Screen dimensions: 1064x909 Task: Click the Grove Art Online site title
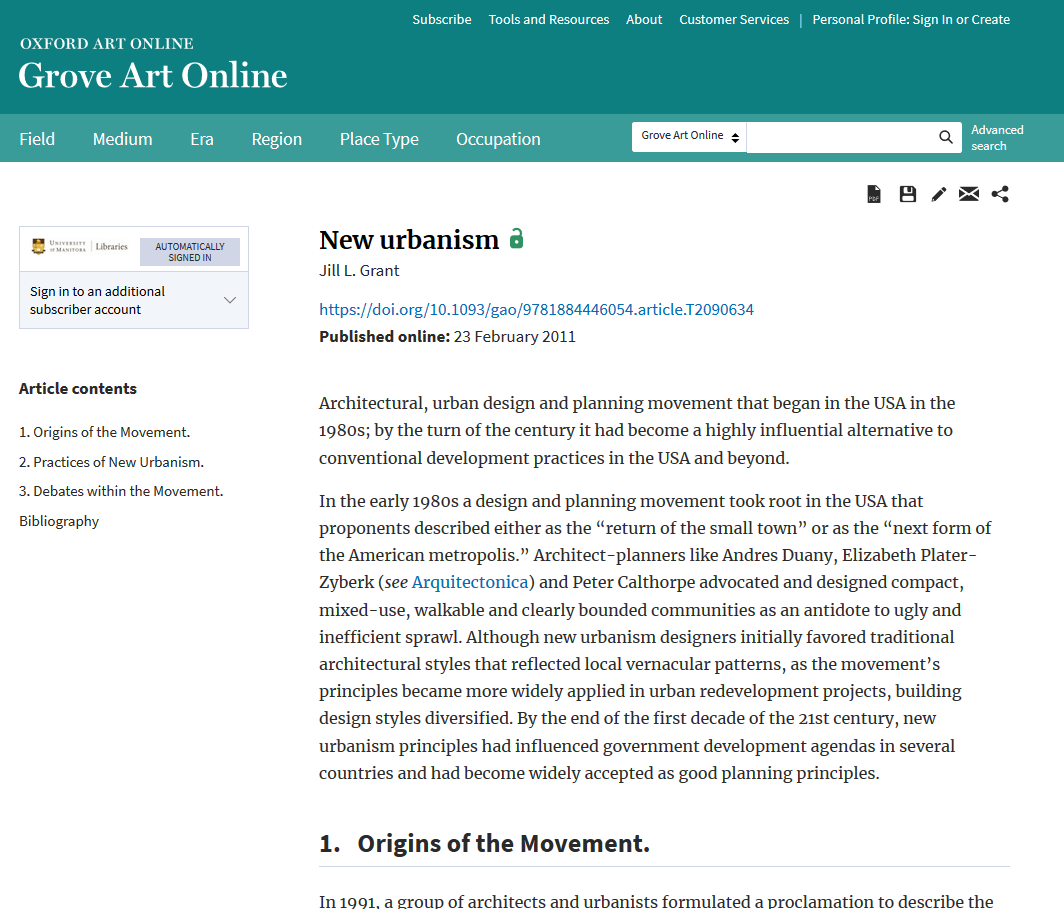point(153,75)
